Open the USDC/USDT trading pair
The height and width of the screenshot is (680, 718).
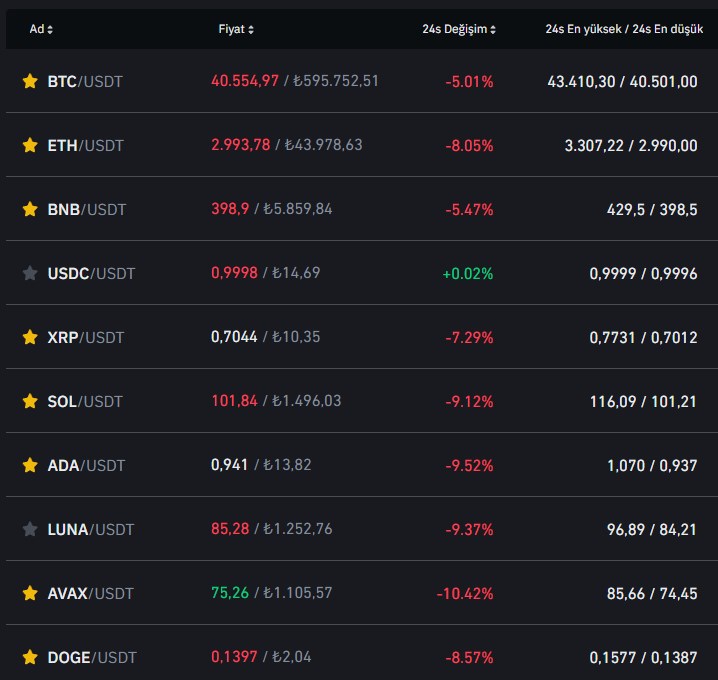coord(92,274)
